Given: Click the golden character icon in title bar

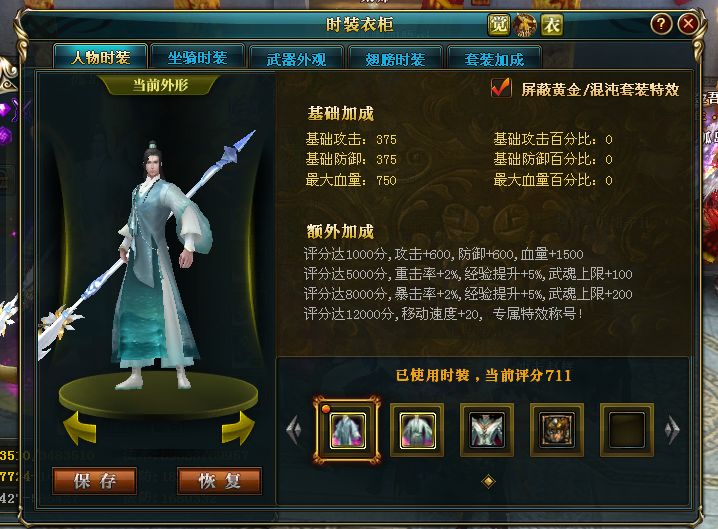Looking at the screenshot, I should point(525,25).
